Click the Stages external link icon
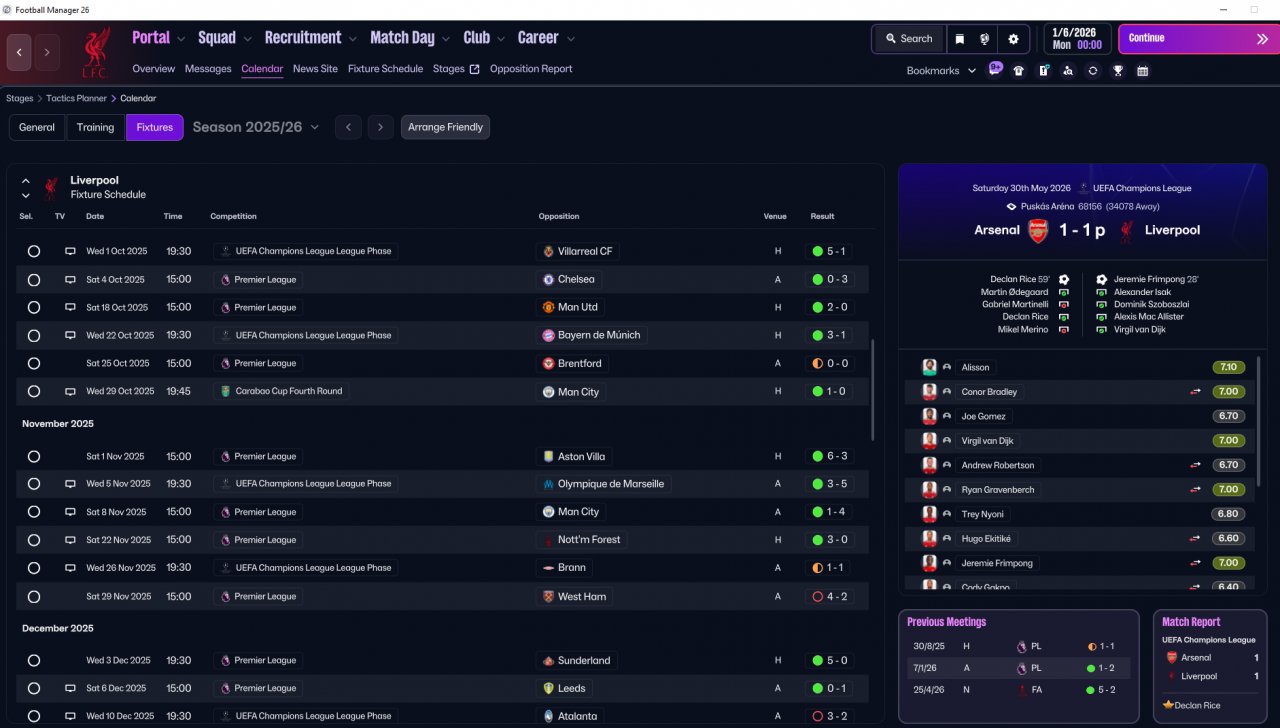This screenshot has width=1280, height=728. pyautogui.click(x=474, y=69)
